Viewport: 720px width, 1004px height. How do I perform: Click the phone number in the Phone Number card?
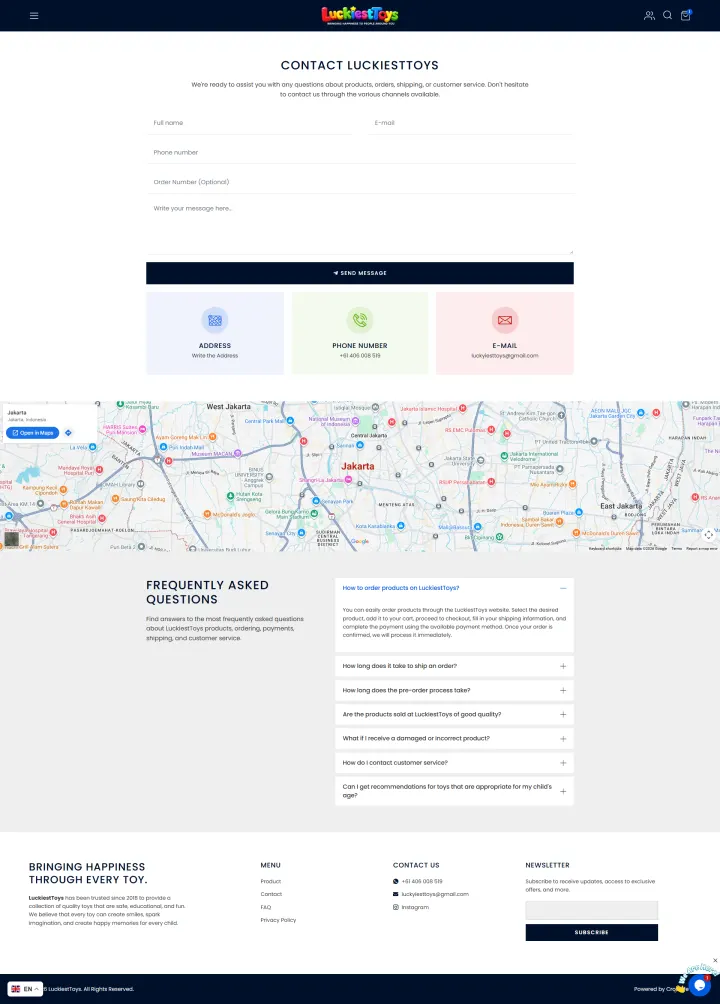360,356
